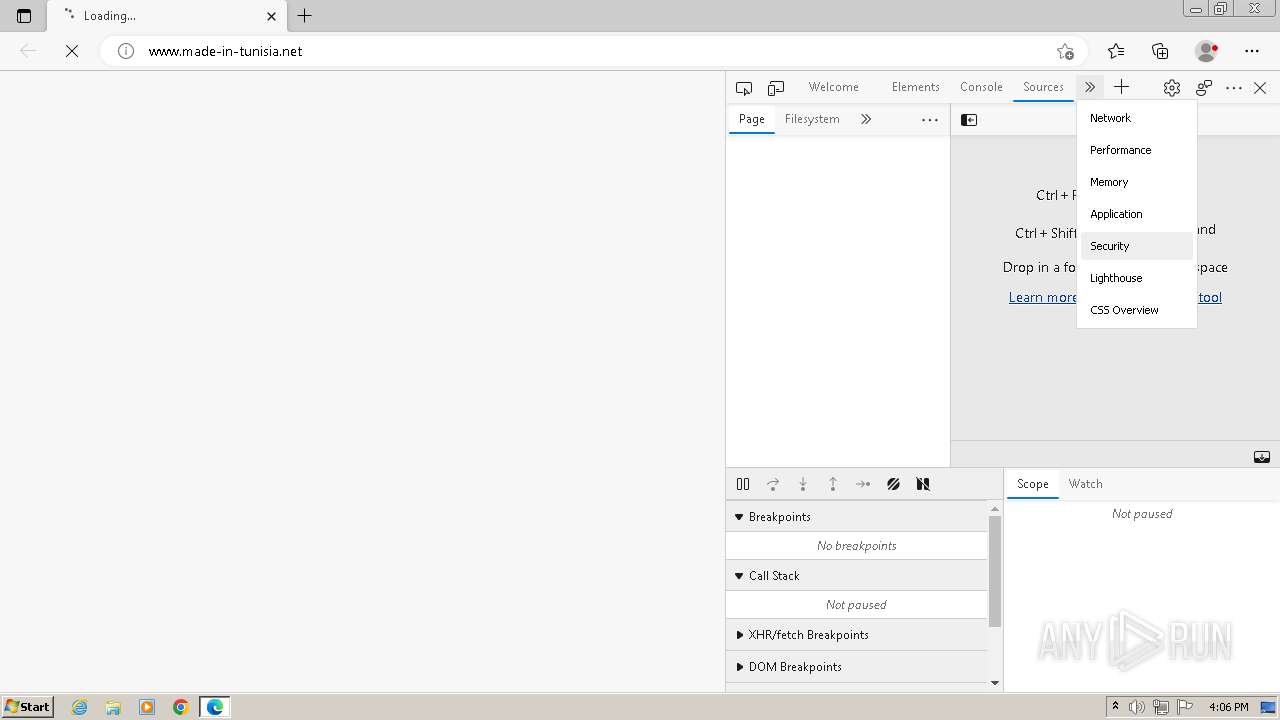Choose Security from the overflow menu
1280x720 pixels.
click(x=1137, y=246)
